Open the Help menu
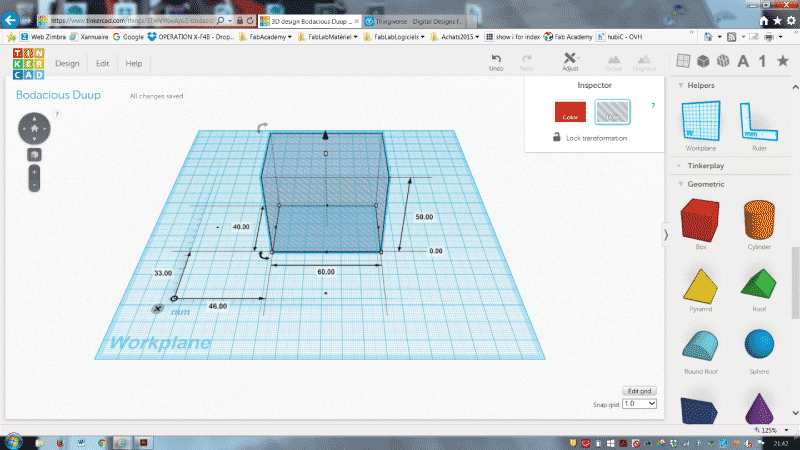 [134, 63]
